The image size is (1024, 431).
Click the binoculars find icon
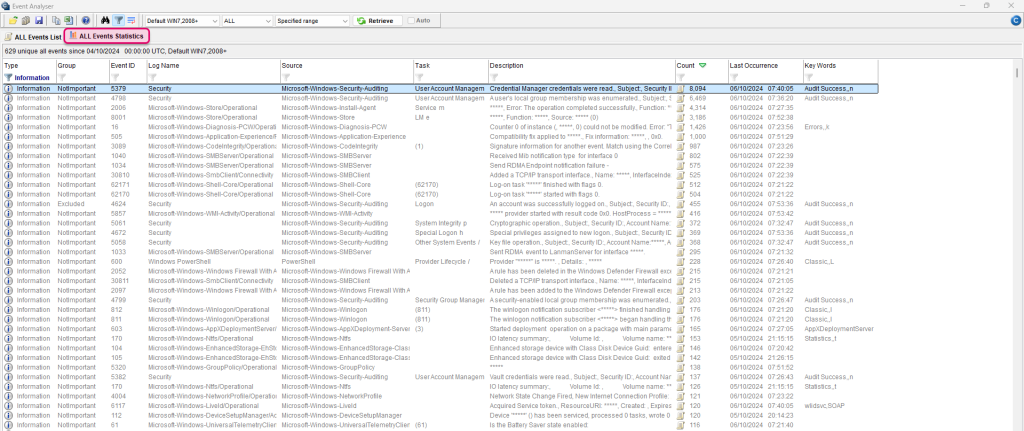click(104, 21)
